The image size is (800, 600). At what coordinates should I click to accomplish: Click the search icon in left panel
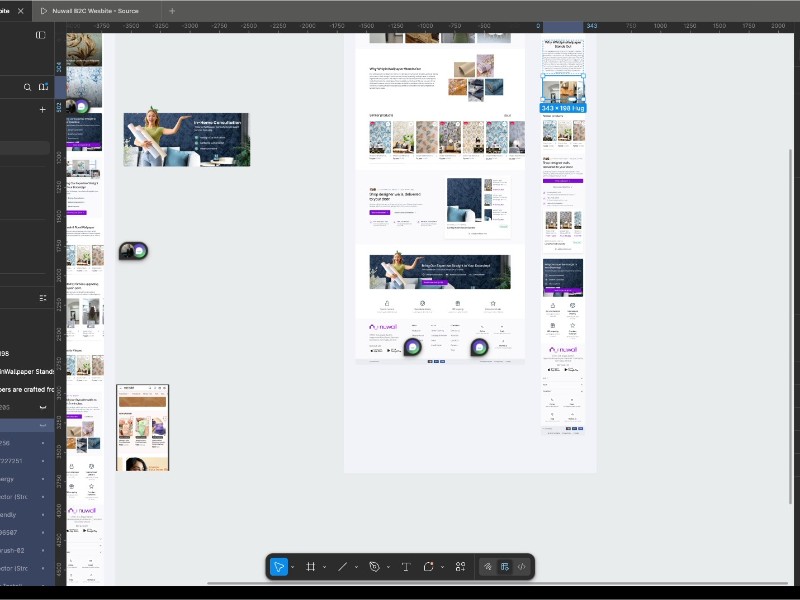pyautogui.click(x=28, y=87)
